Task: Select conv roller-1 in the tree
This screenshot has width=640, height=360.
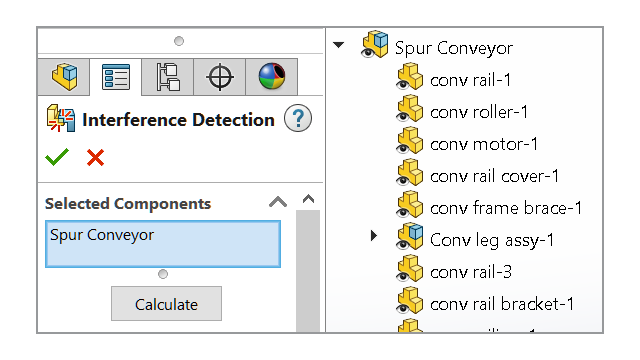Action: 479,112
